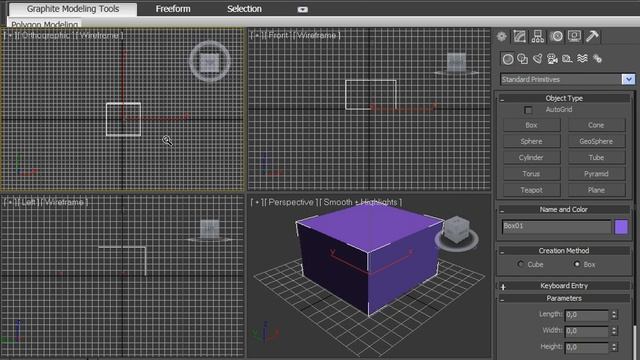Screen dimensions: 640x360
Task: Expand the Keyboard Entry rollout
Action: click(564, 286)
